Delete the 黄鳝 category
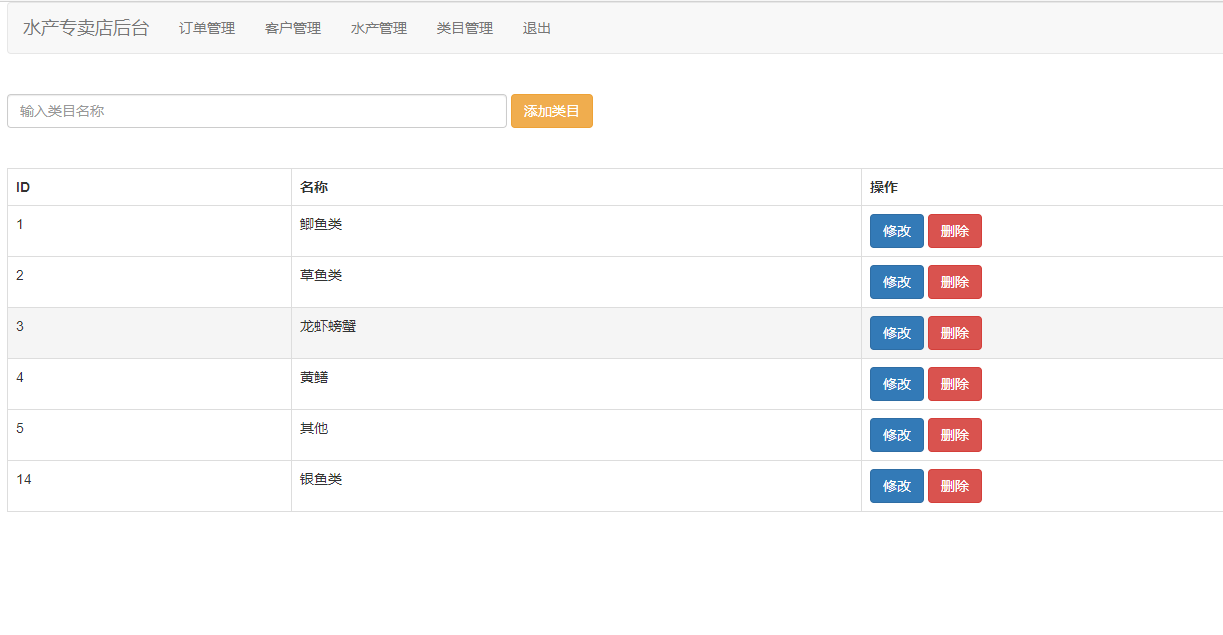This screenshot has height=635, width=1223. coord(954,384)
